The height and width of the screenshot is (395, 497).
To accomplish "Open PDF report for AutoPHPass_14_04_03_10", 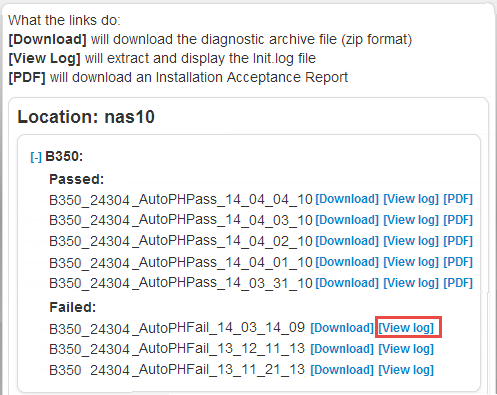I will (x=458, y=220).
